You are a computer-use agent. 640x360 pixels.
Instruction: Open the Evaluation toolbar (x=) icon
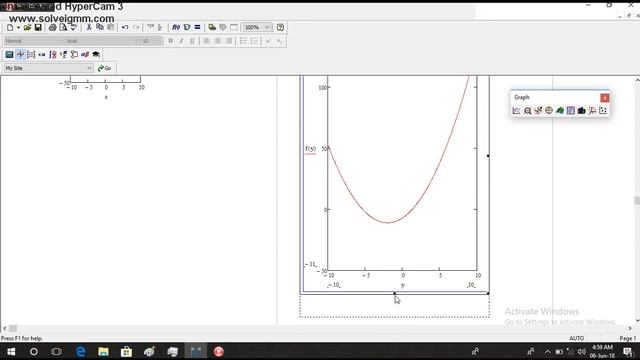click(x=42, y=54)
